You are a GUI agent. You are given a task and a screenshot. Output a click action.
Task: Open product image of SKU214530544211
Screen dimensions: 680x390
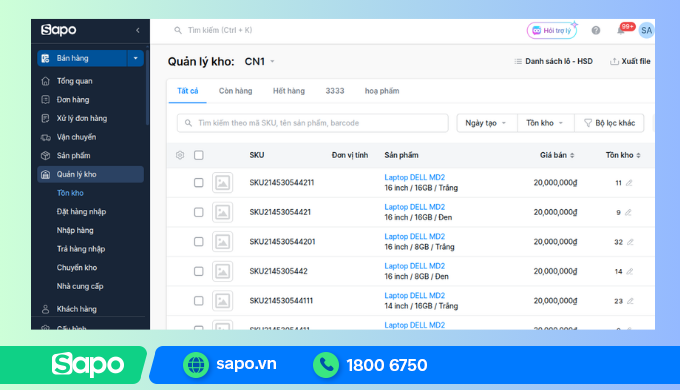[x=222, y=183]
